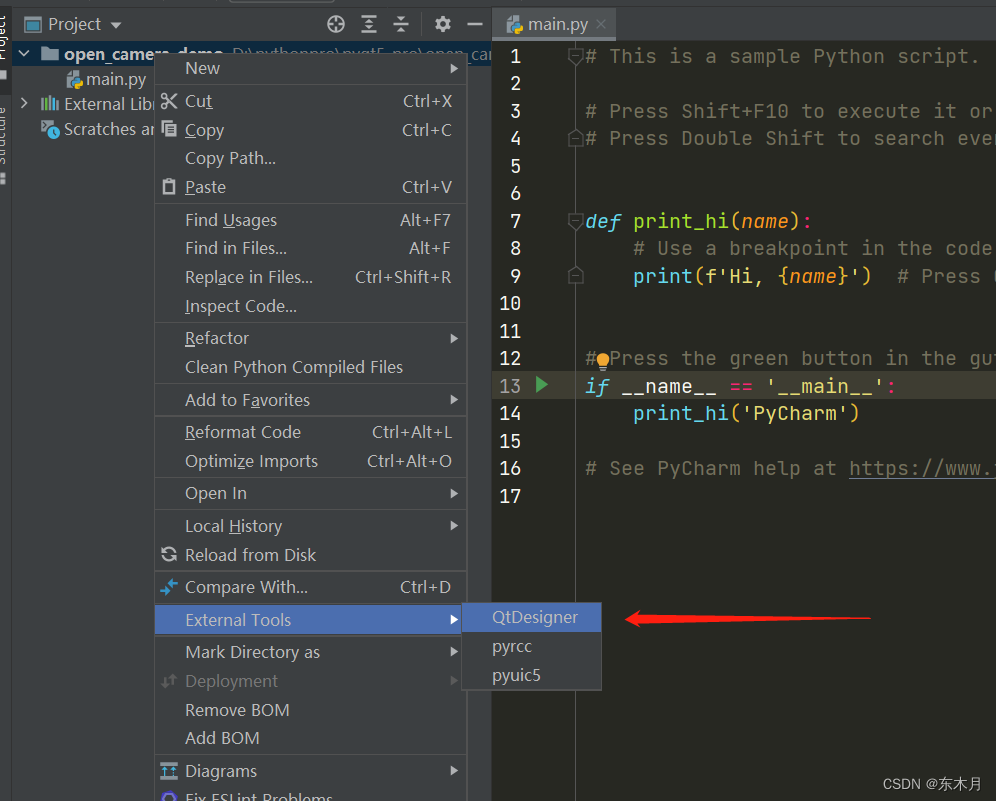Viewport: 996px width, 801px height.
Task: Select main.py in the project tree
Action: pos(116,79)
